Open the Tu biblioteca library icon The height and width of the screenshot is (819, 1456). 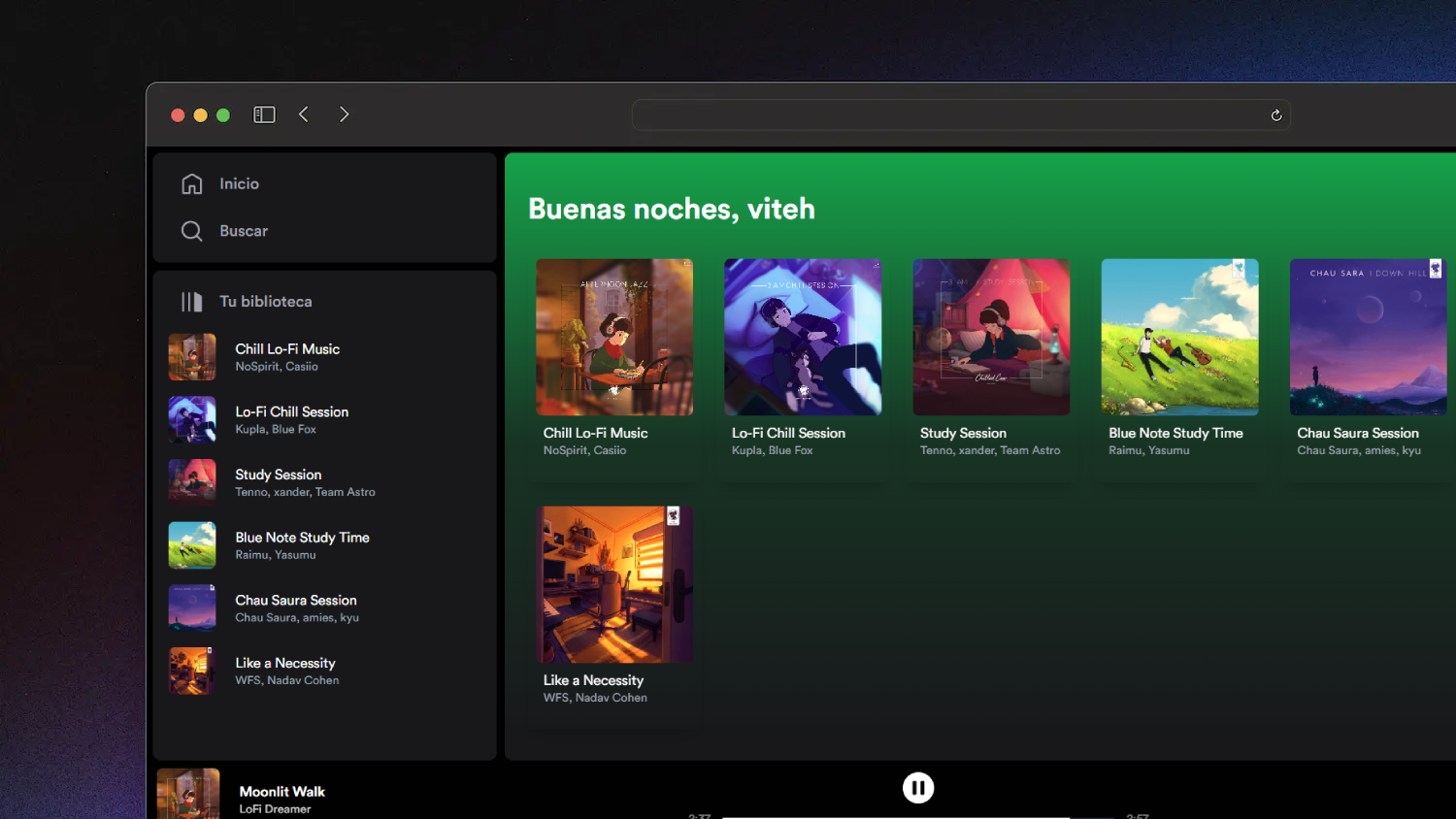(x=192, y=302)
